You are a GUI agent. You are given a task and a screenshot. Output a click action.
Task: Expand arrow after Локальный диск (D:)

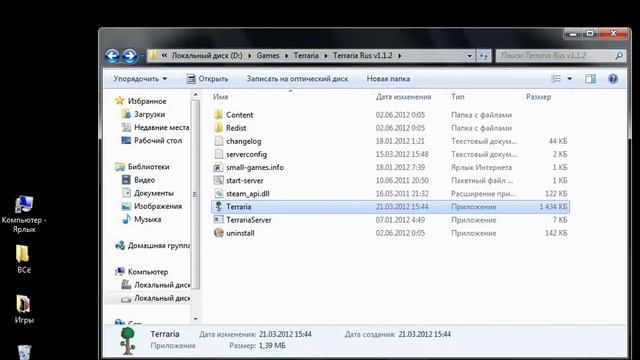249,56
